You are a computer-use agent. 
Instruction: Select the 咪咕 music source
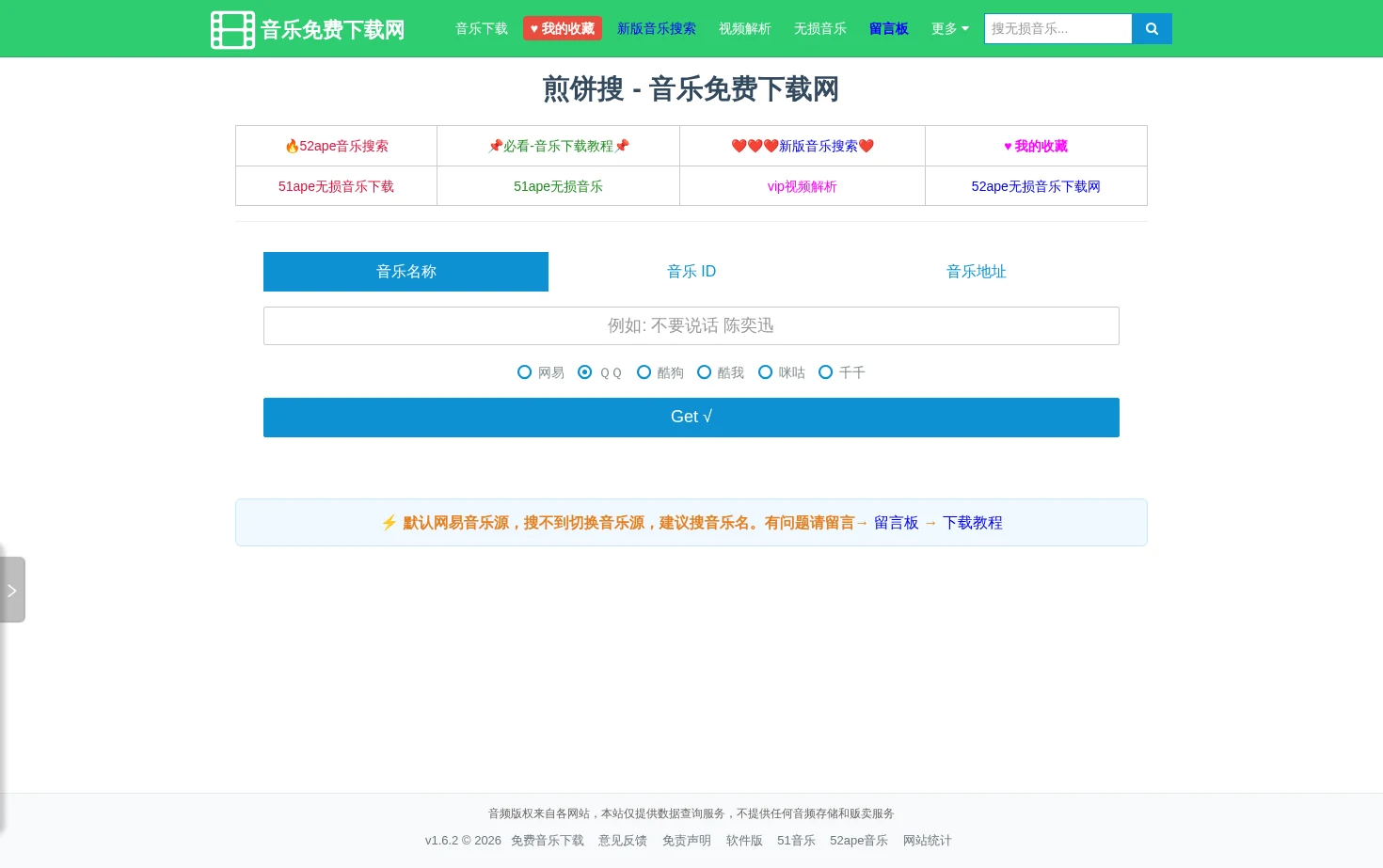(x=765, y=372)
